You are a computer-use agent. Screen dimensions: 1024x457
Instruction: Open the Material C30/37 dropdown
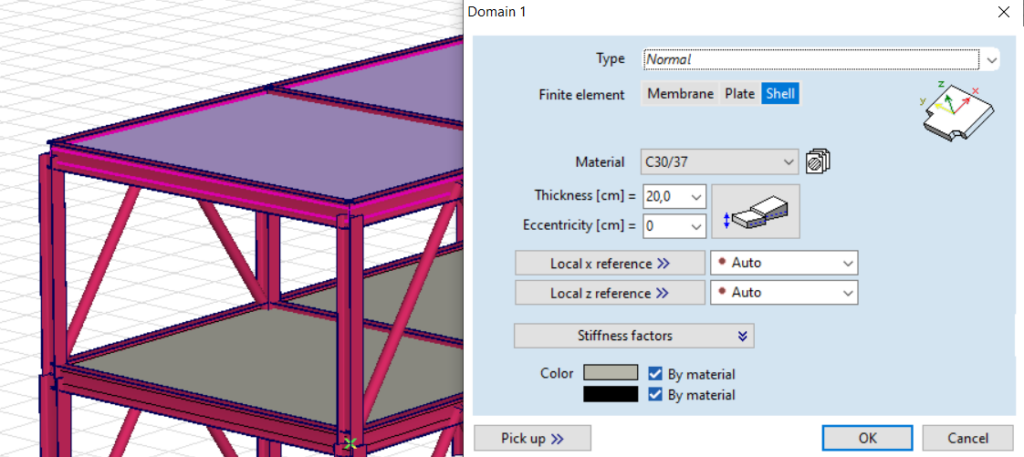tap(720, 162)
